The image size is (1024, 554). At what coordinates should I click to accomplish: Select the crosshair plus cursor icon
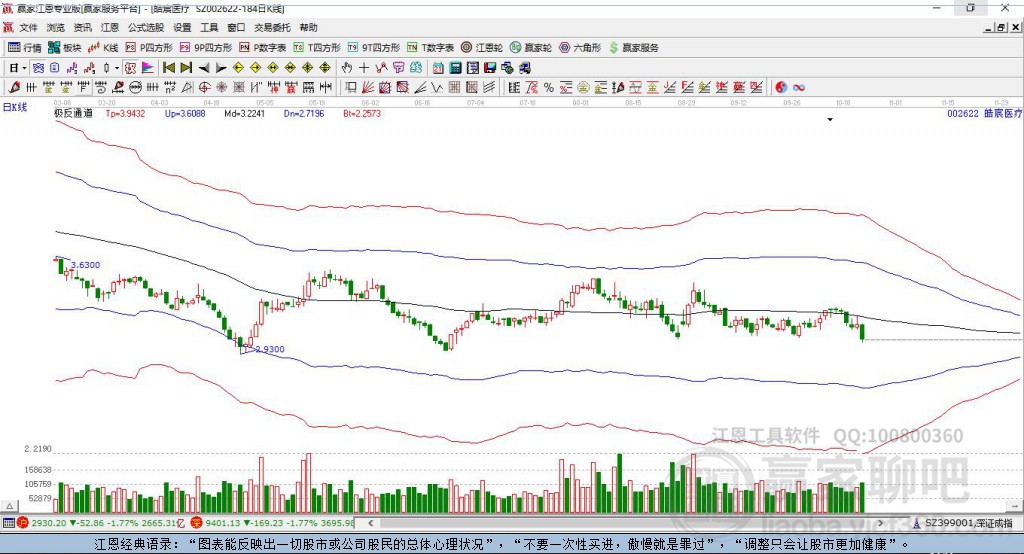[364, 68]
